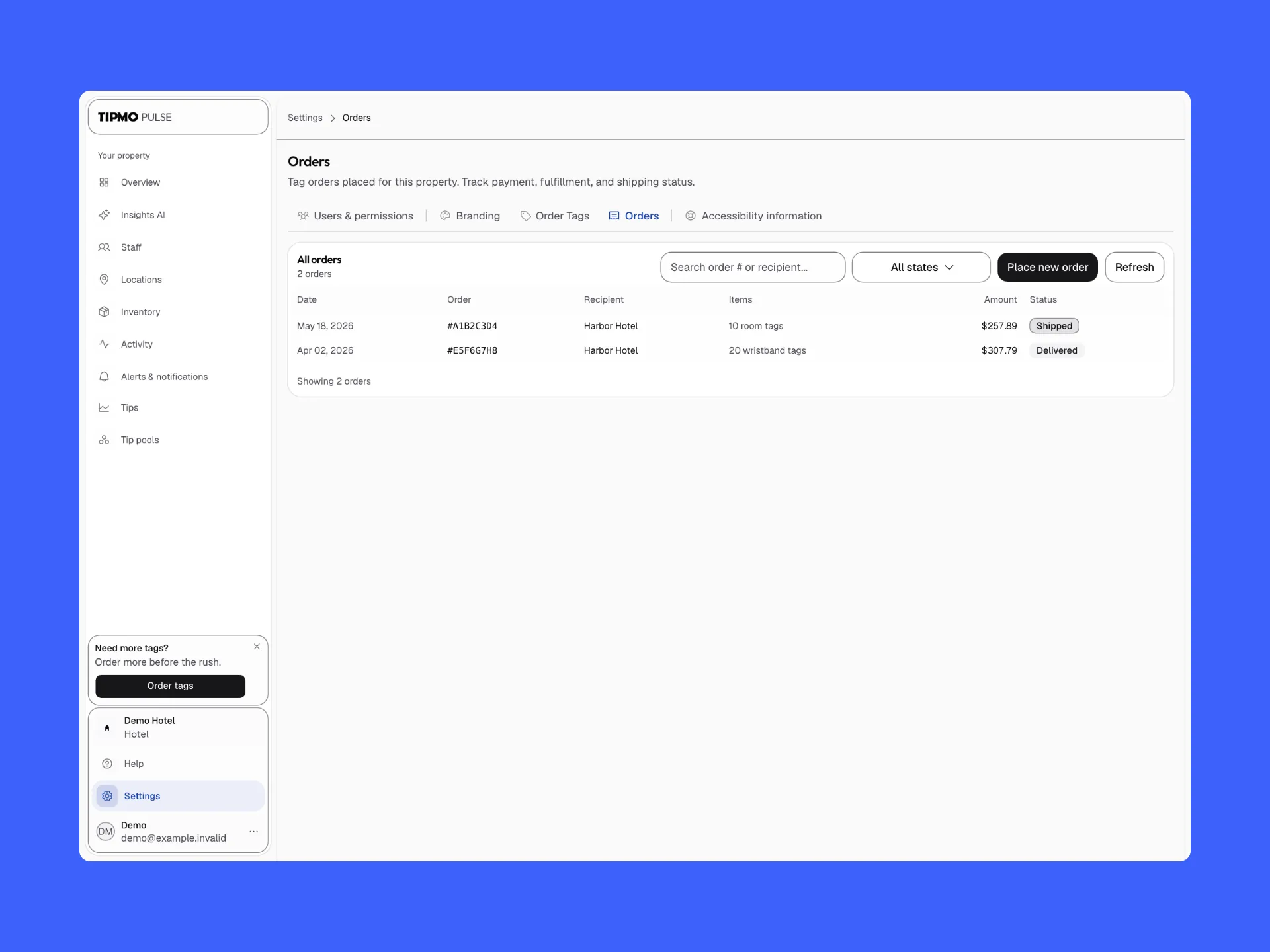
Task: Focus the Search order or recipient field
Action: [x=753, y=267]
